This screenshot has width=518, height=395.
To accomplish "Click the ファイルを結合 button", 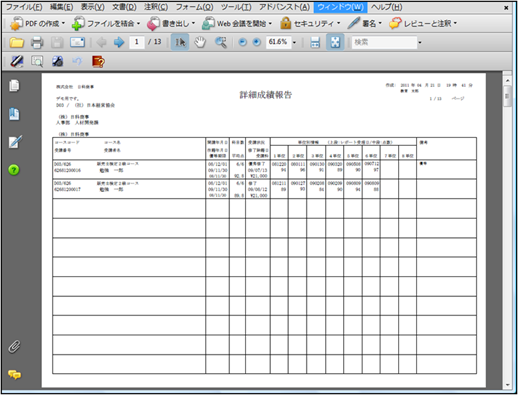I will (106, 23).
